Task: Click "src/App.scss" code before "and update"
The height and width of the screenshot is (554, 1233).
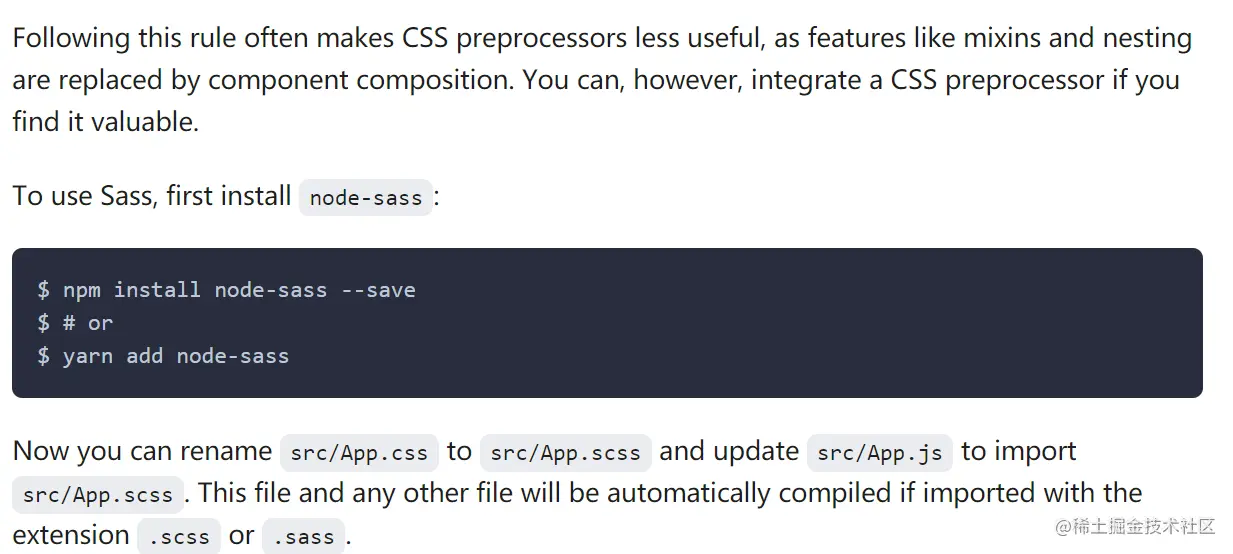Action: (565, 453)
